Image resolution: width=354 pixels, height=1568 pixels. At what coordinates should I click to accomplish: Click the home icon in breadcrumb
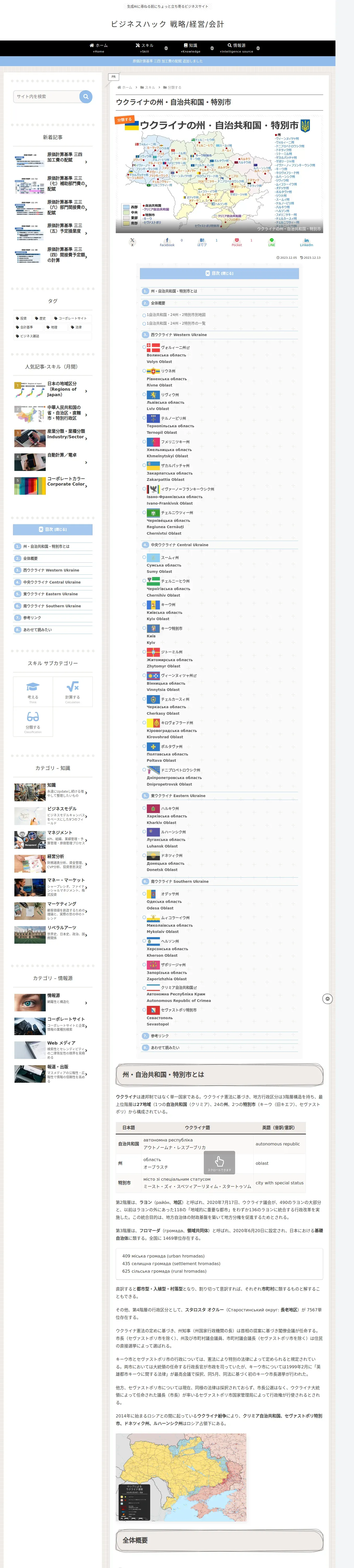pyautogui.click(x=119, y=88)
